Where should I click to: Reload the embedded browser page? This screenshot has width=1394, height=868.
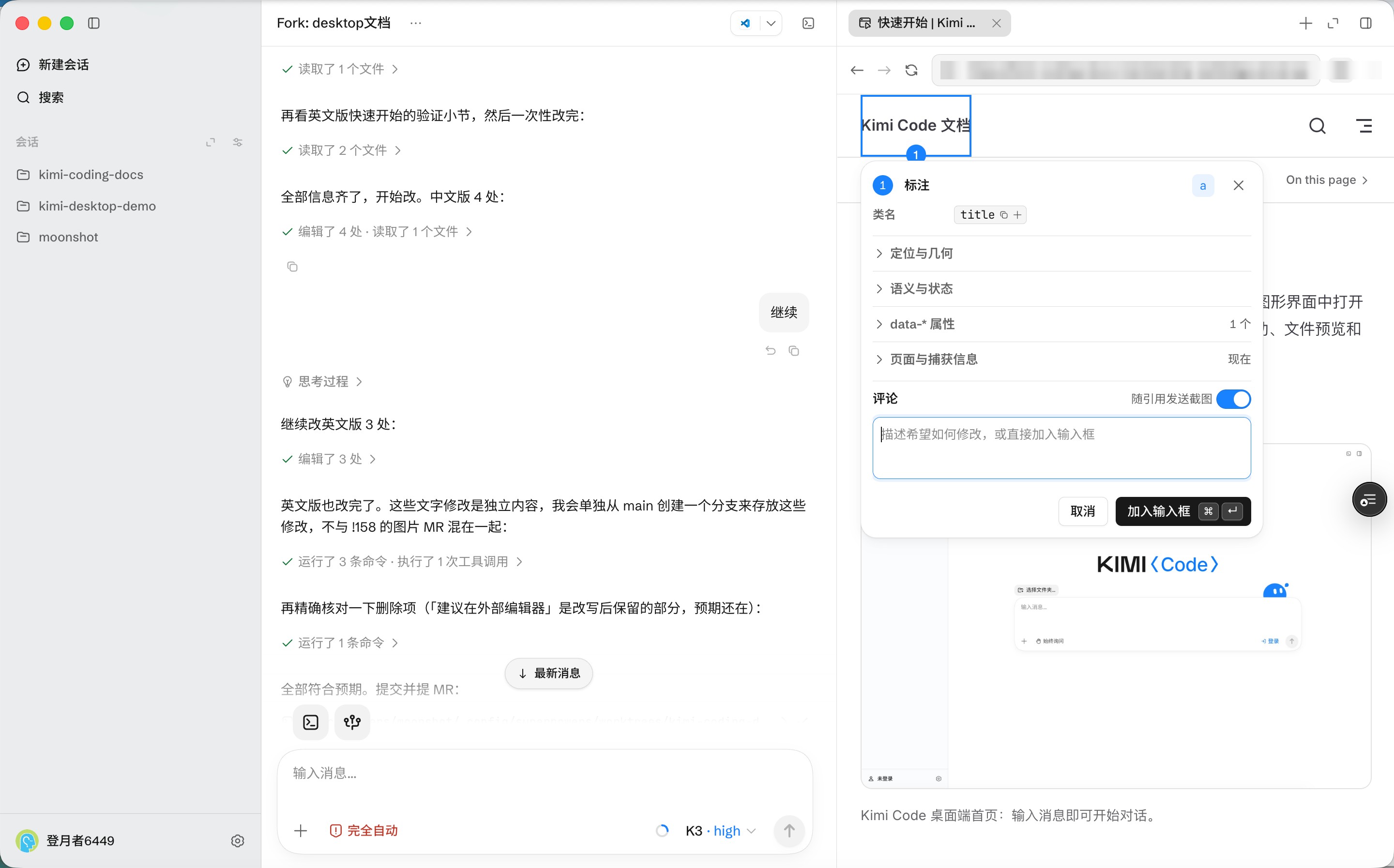pos(911,70)
